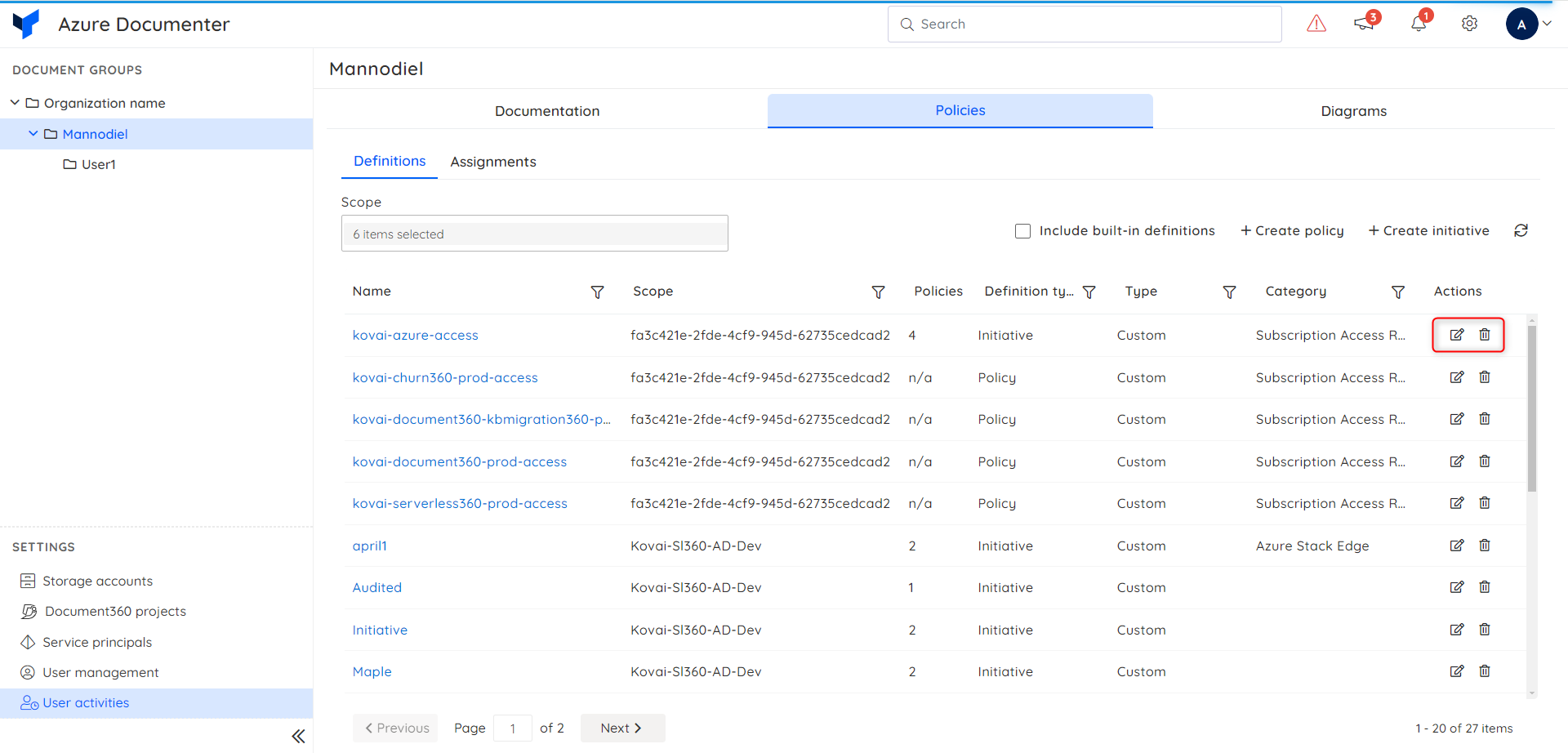Edit the april1 initiative
This screenshot has width=1568, height=753.
[1457, 546]
